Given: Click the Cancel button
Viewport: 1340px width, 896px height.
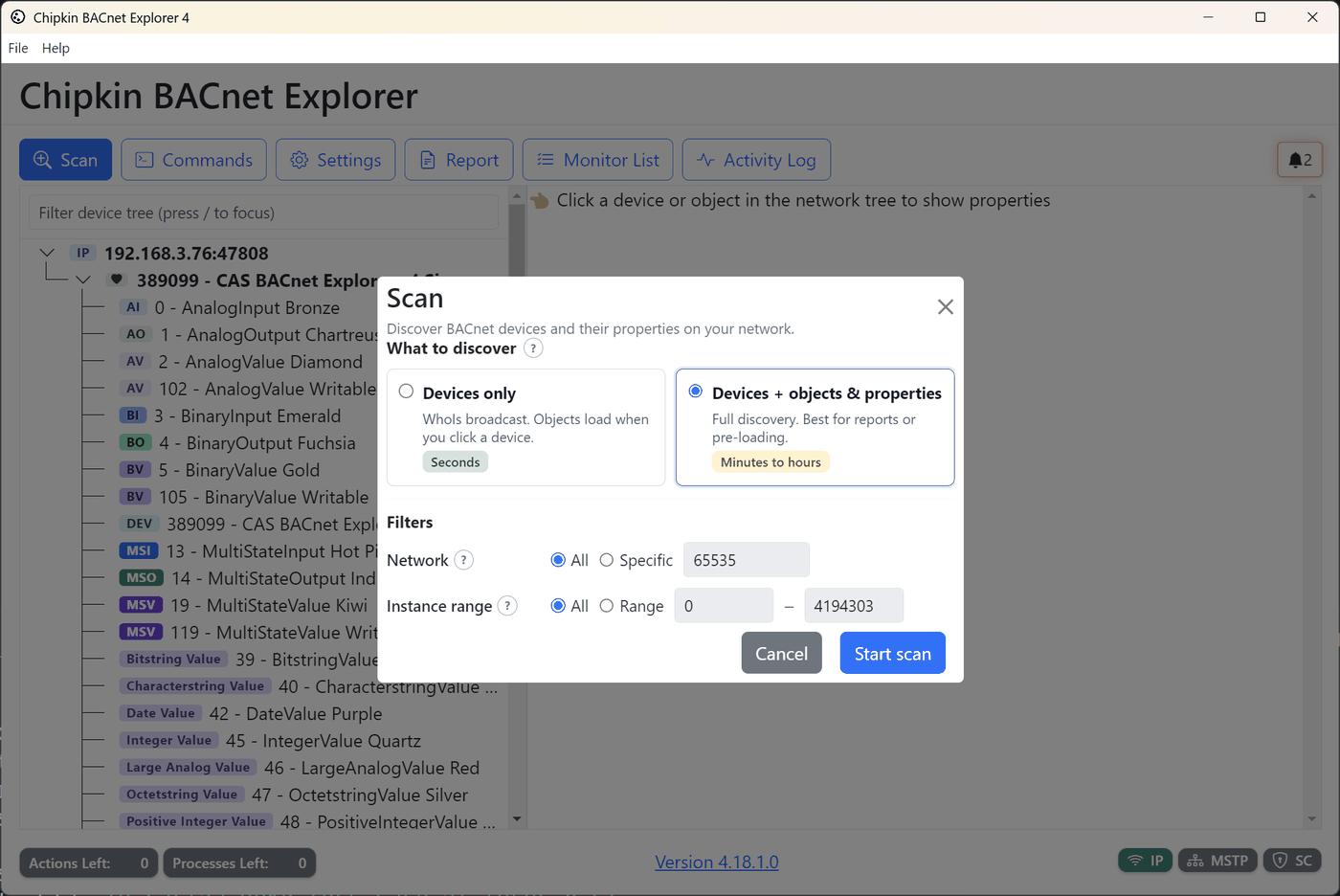Looking at the screenshot, I should click(782, 653).
